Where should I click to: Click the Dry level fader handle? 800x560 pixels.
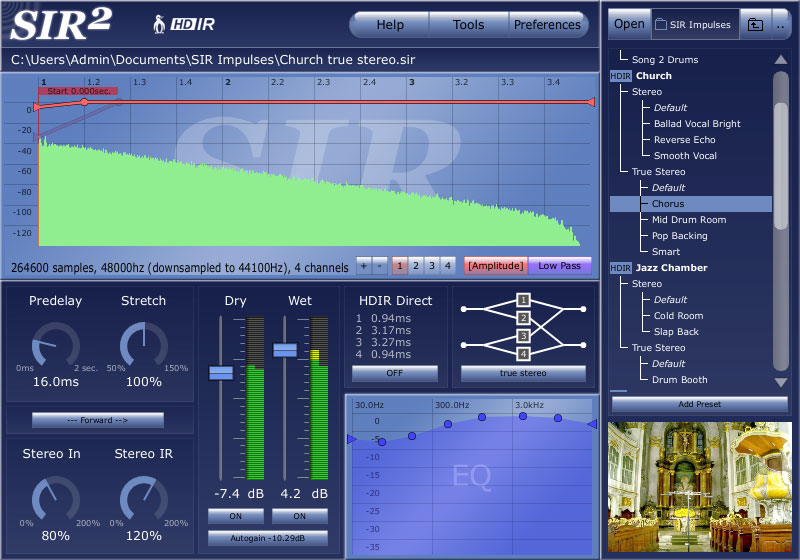click(x=221, y=372)
